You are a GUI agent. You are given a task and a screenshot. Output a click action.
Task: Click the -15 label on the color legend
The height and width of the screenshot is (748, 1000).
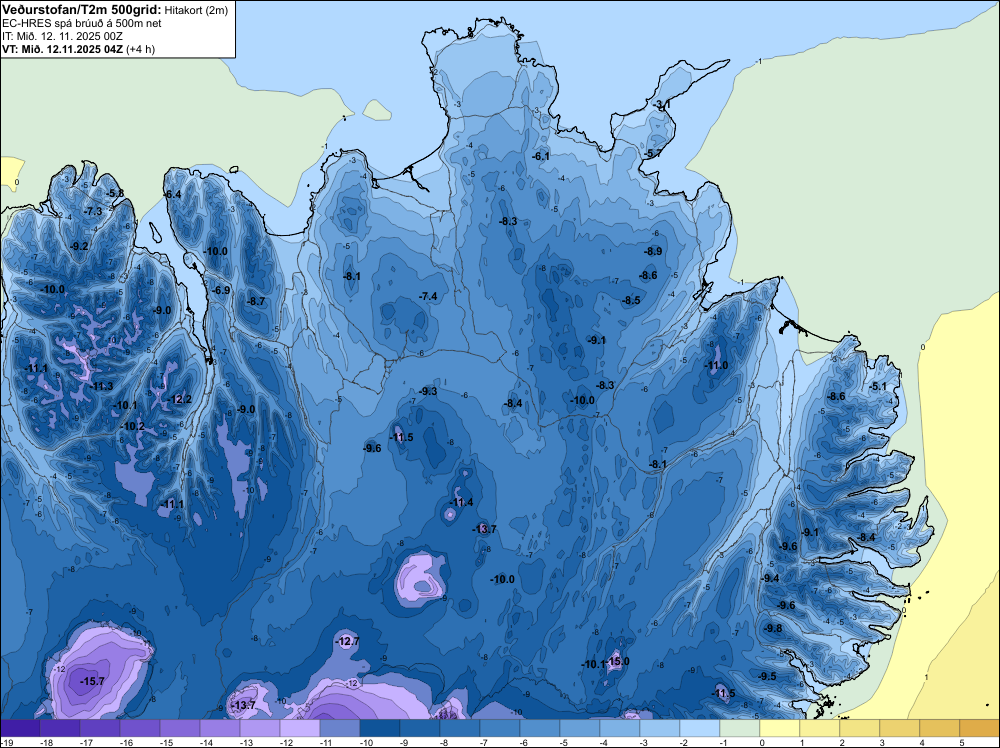[166, 742]
